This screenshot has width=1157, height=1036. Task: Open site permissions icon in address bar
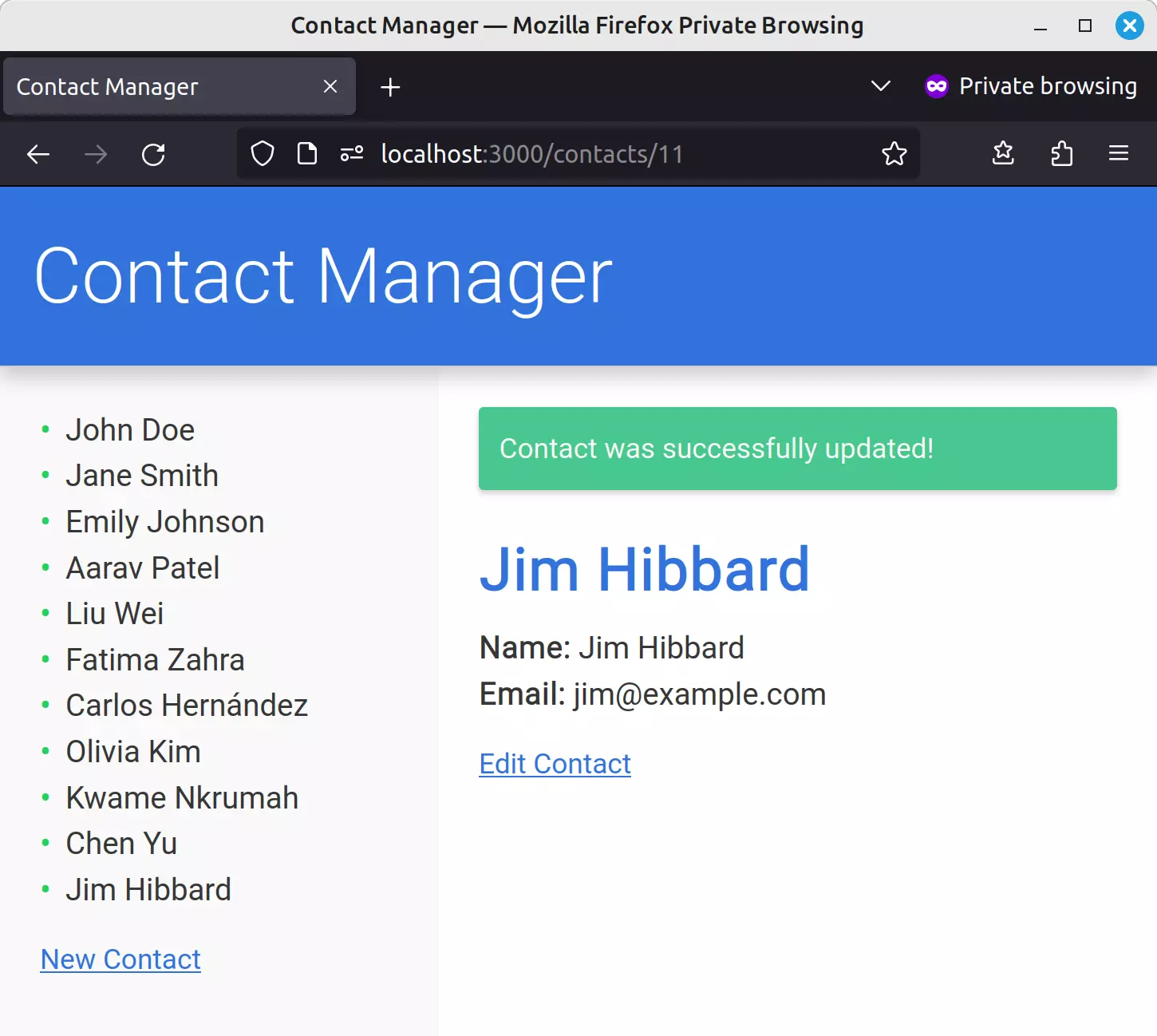(x=352, y=153)
